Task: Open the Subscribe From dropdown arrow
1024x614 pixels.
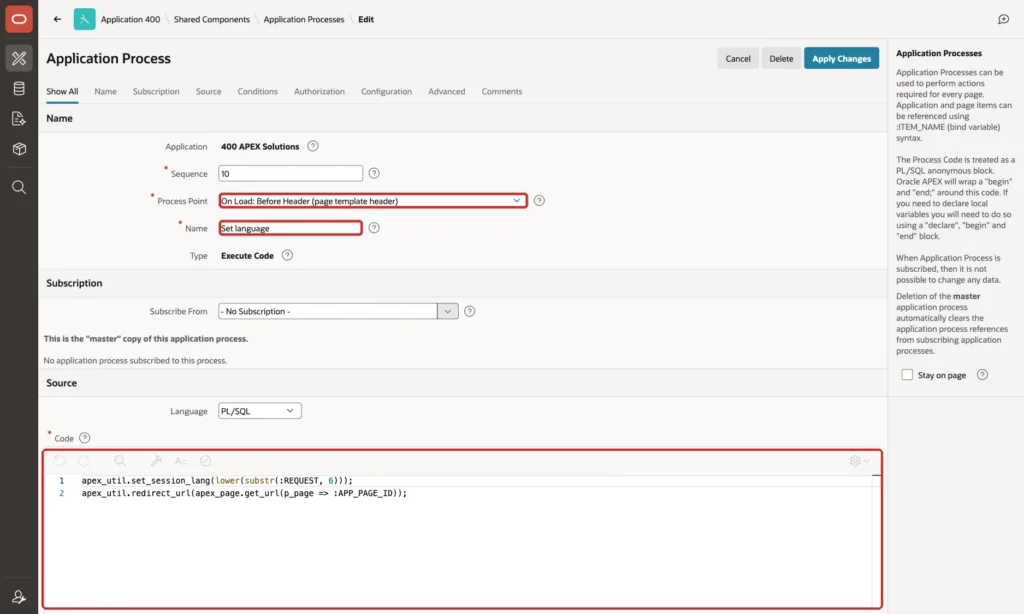Action: pyautogui.click(x=447, y=312)
